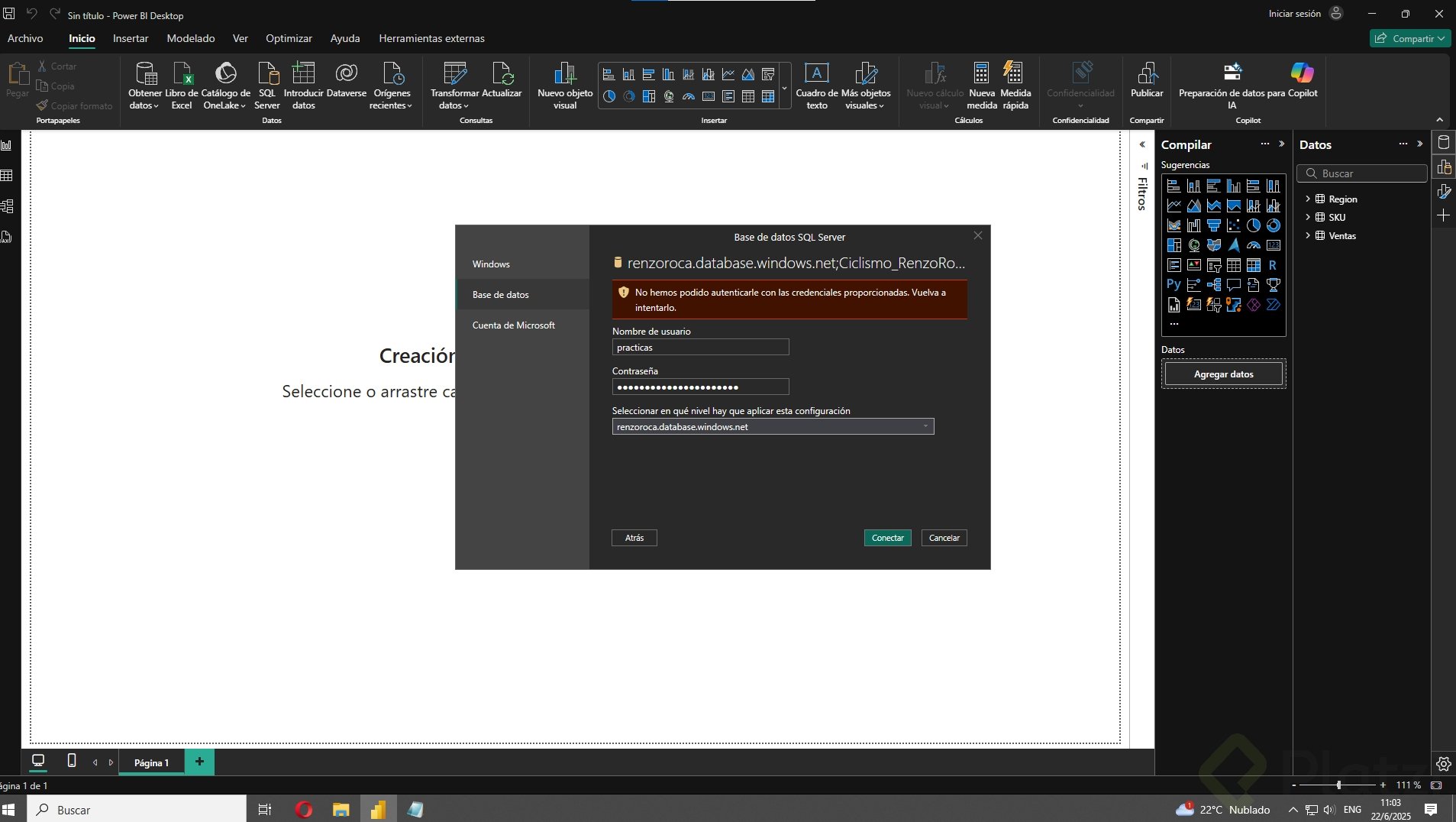This screenshot has height=822, width=1456.
Task: Open DAX query view in left sidebar
Action: (7, 237)
